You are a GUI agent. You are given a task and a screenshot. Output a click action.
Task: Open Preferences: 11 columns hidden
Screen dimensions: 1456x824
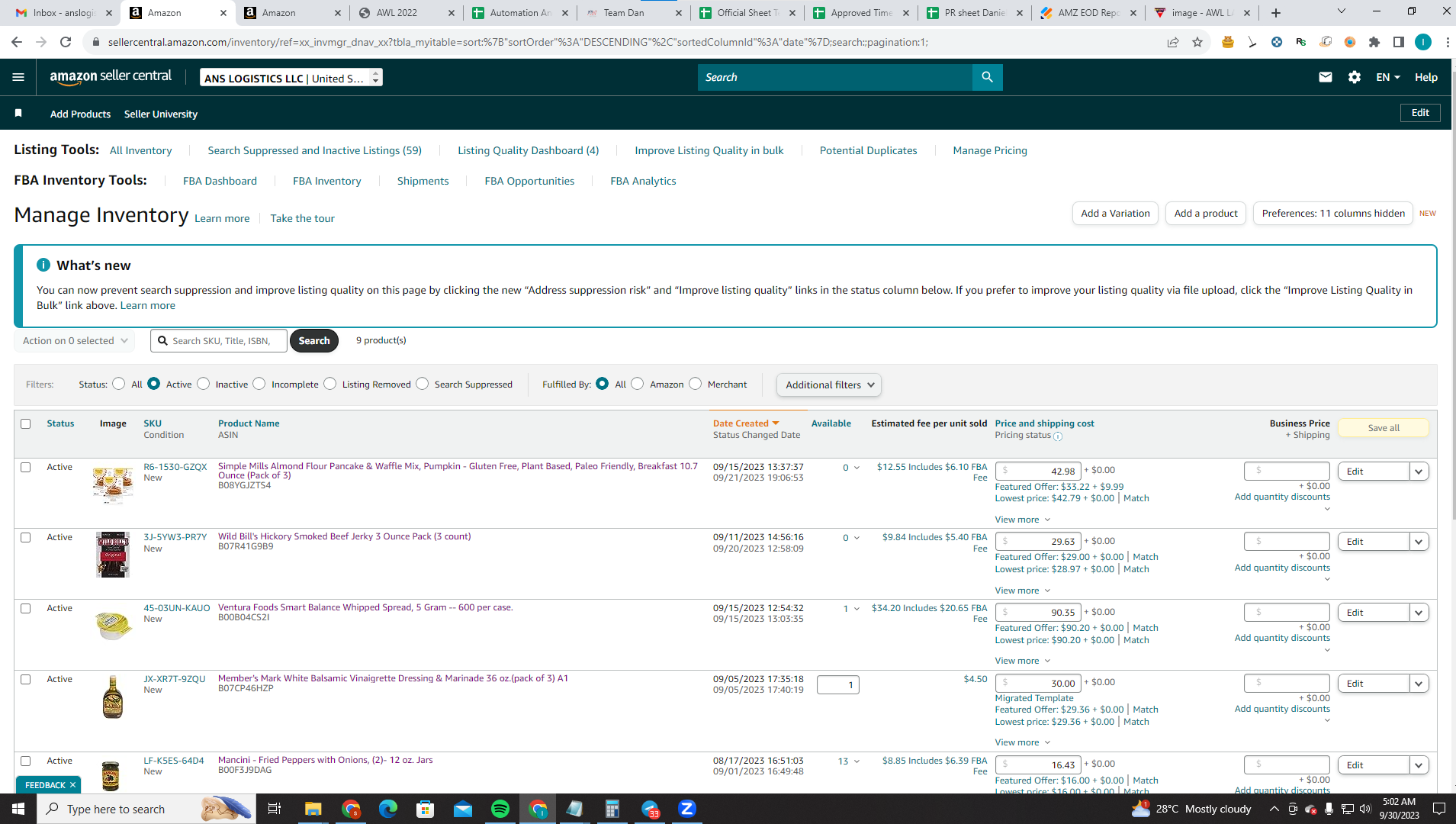click(1333, 213)
